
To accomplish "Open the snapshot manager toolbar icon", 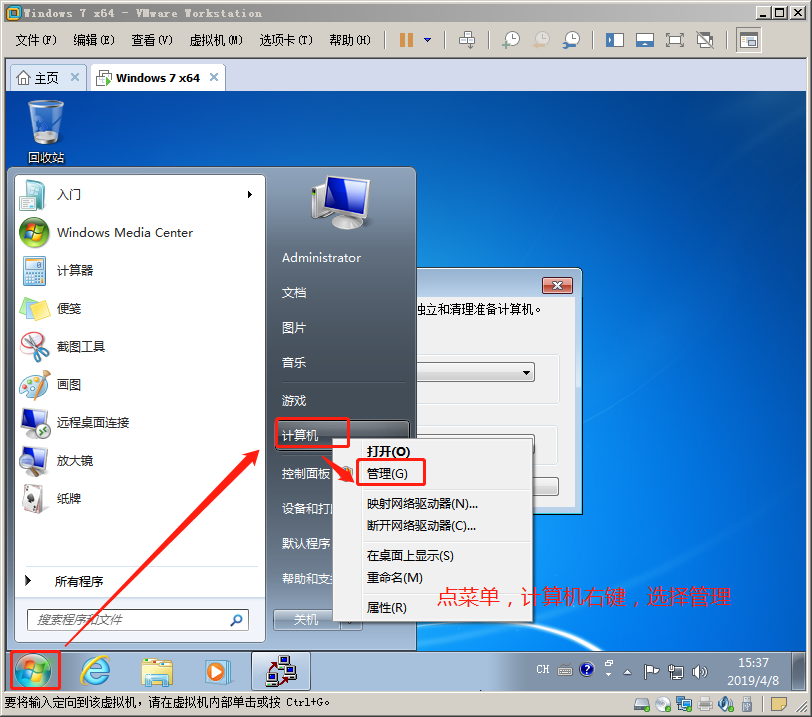I will point(571,40).
